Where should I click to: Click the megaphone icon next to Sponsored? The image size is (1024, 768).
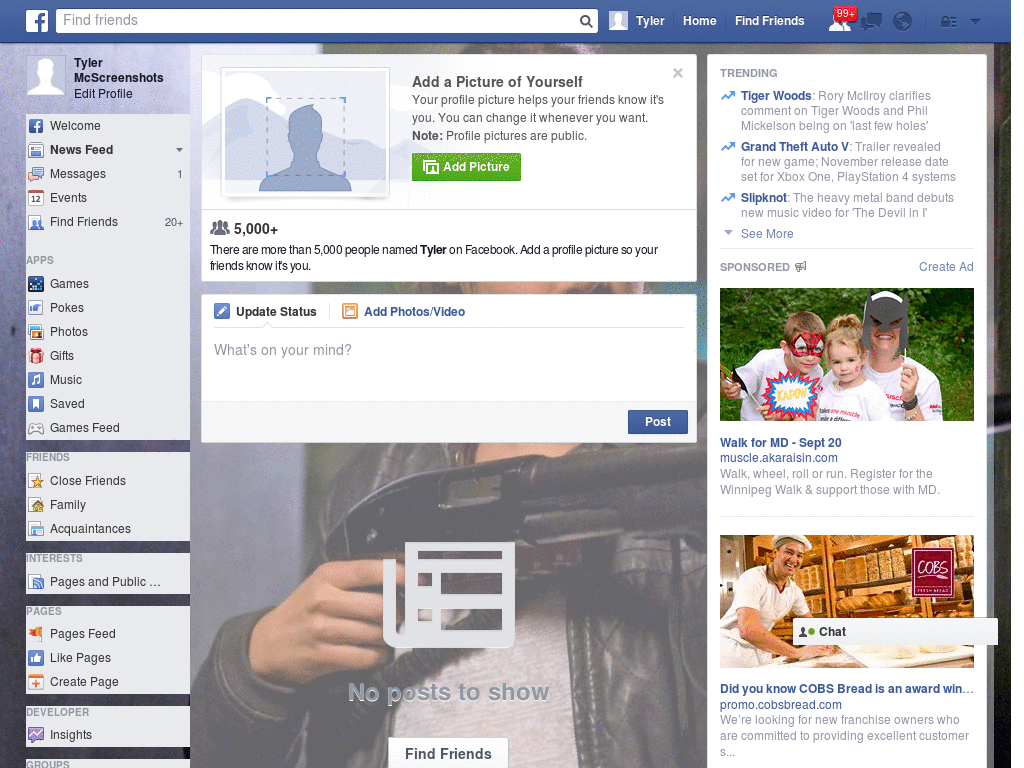tap(801, 266)
